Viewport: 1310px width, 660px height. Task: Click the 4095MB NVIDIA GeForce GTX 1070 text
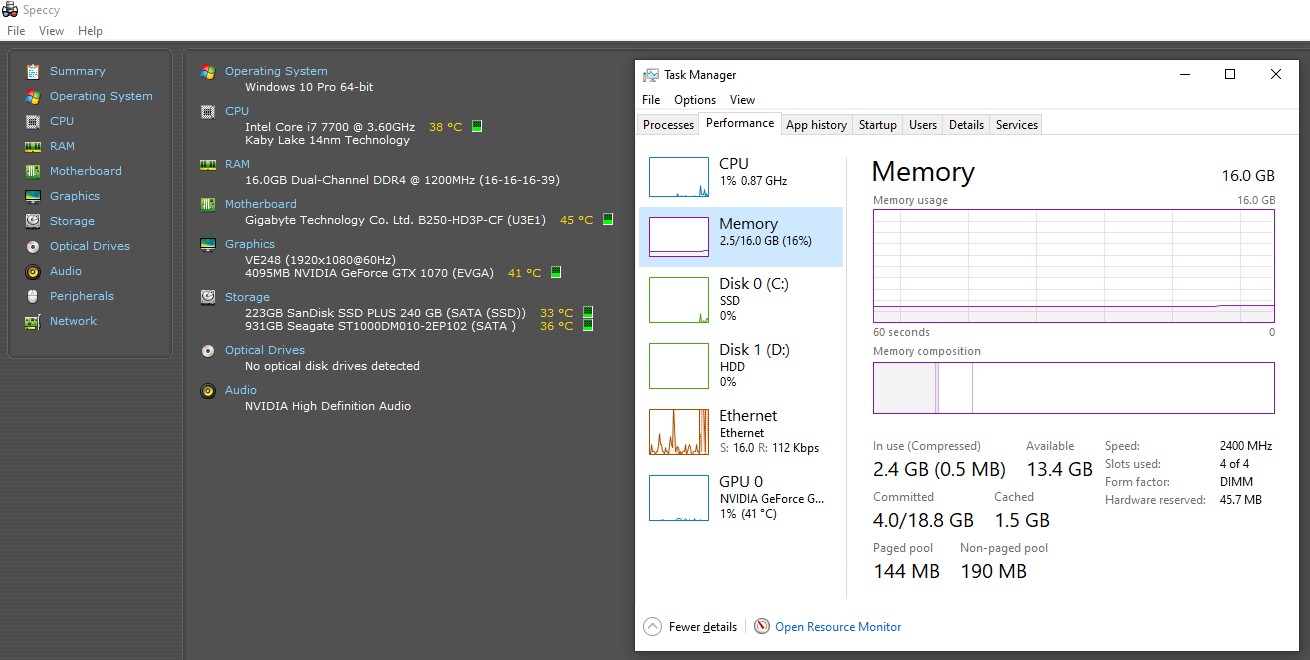tap(371, 273)
